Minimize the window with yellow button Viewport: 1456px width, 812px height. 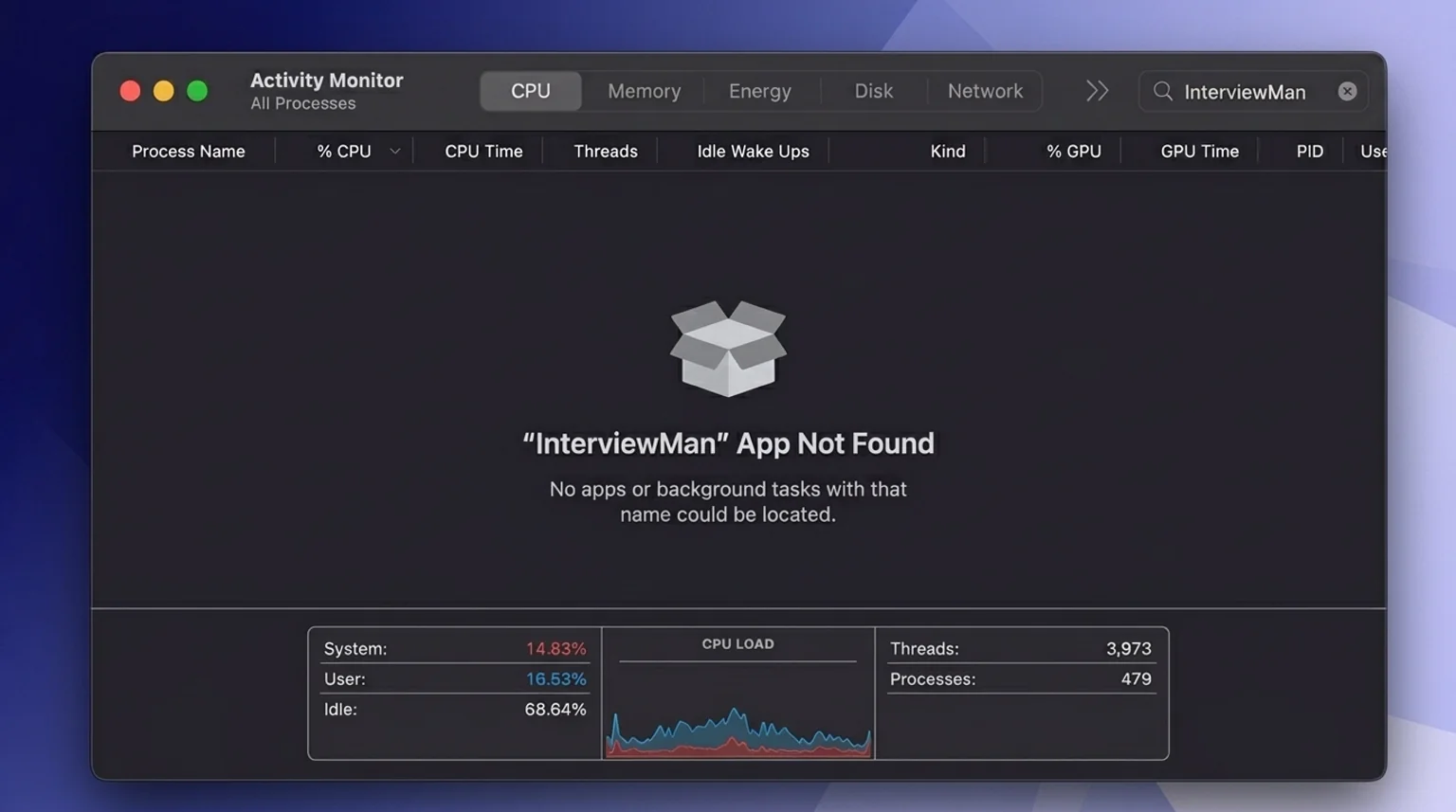(164, 91)
